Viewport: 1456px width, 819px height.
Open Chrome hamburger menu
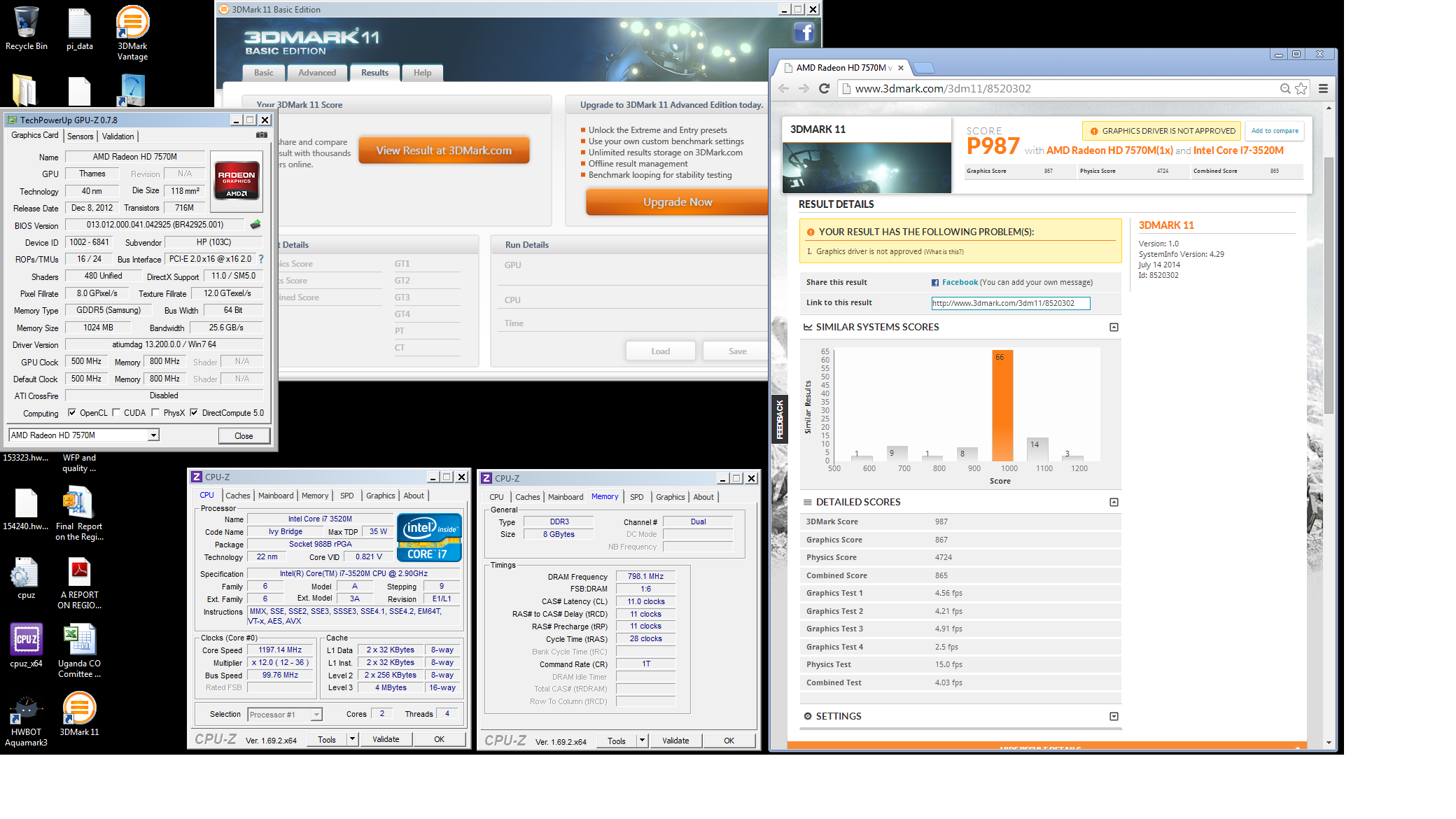coord(1323,89)
